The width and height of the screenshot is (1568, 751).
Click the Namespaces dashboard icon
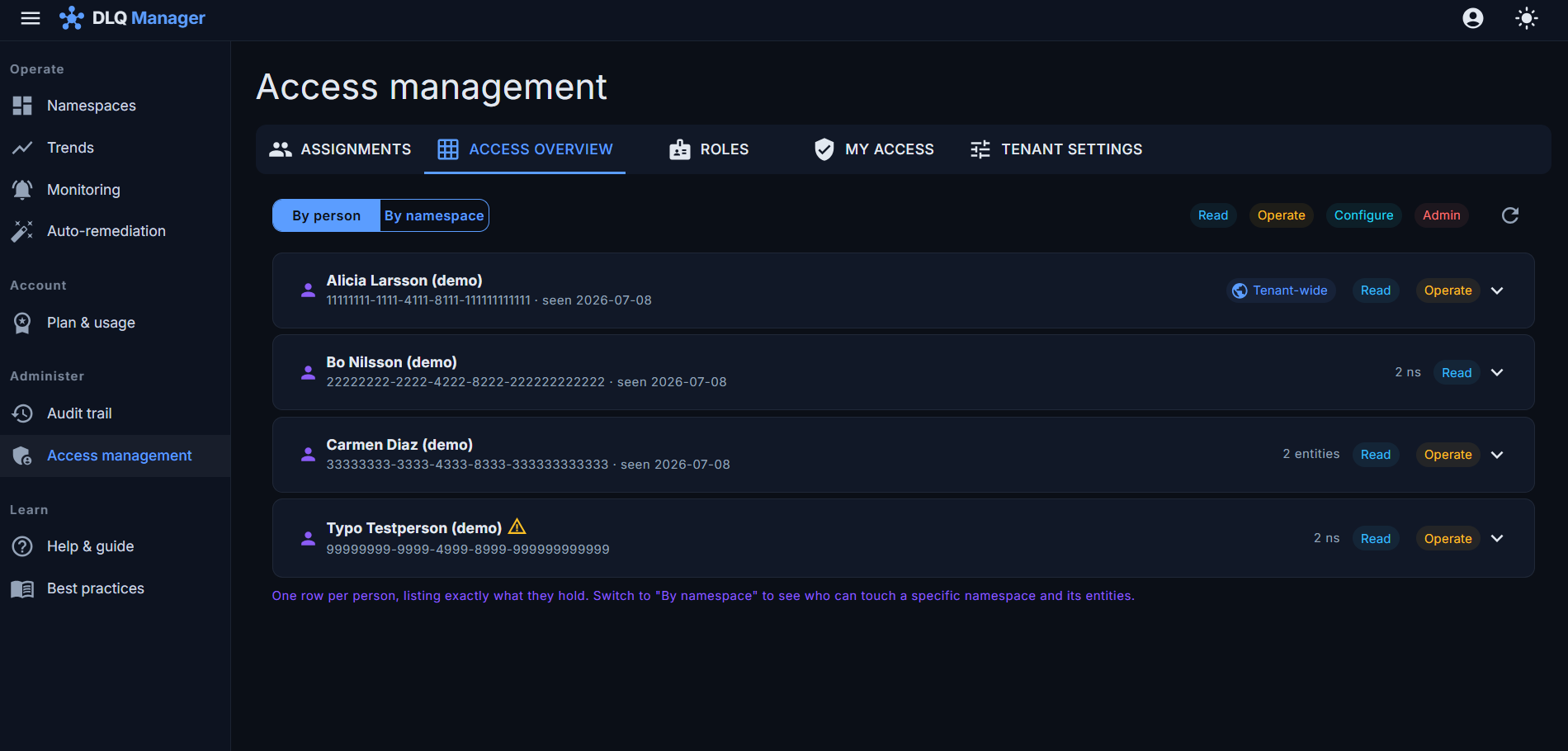pyautogui.click(x=22, y=106)
